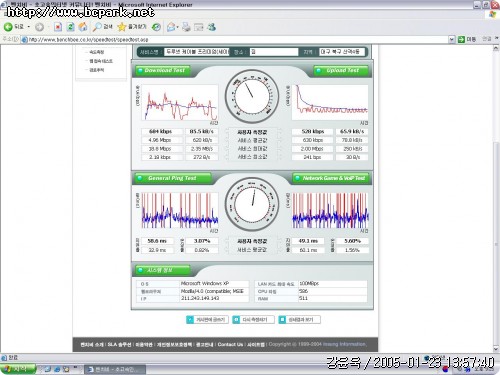Image resolution: width=500 pixels, height=375 pixels.
Task: Click the IE Back arrow button
Action: [x=13, y=27]
